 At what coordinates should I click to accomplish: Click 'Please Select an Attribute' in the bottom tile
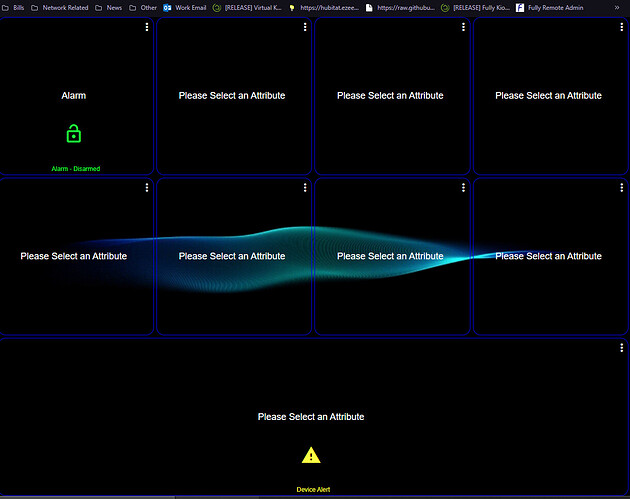pyautogui.click(x=311, y=417)
